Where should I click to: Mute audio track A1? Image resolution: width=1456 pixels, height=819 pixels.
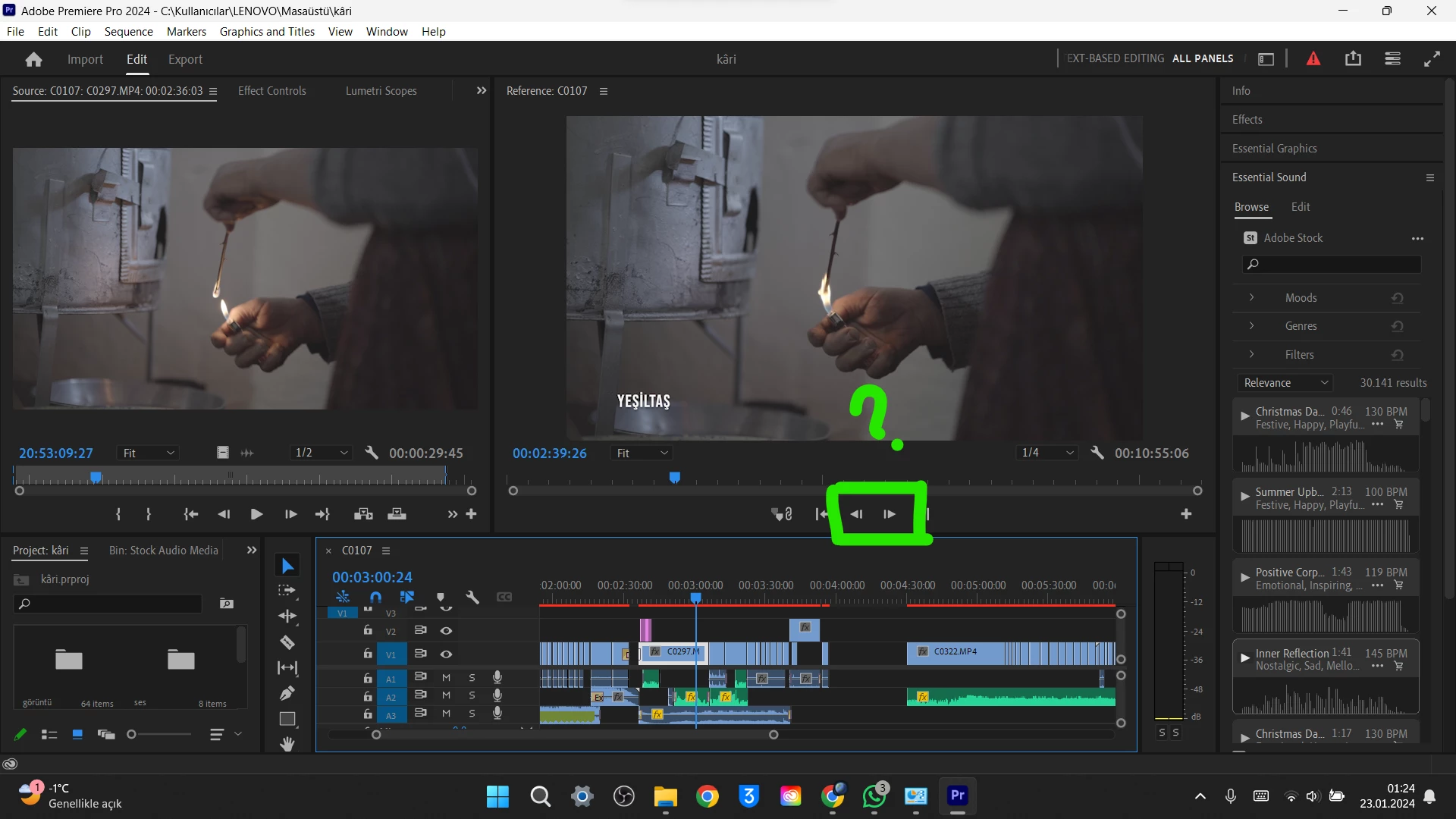(446, 677)
